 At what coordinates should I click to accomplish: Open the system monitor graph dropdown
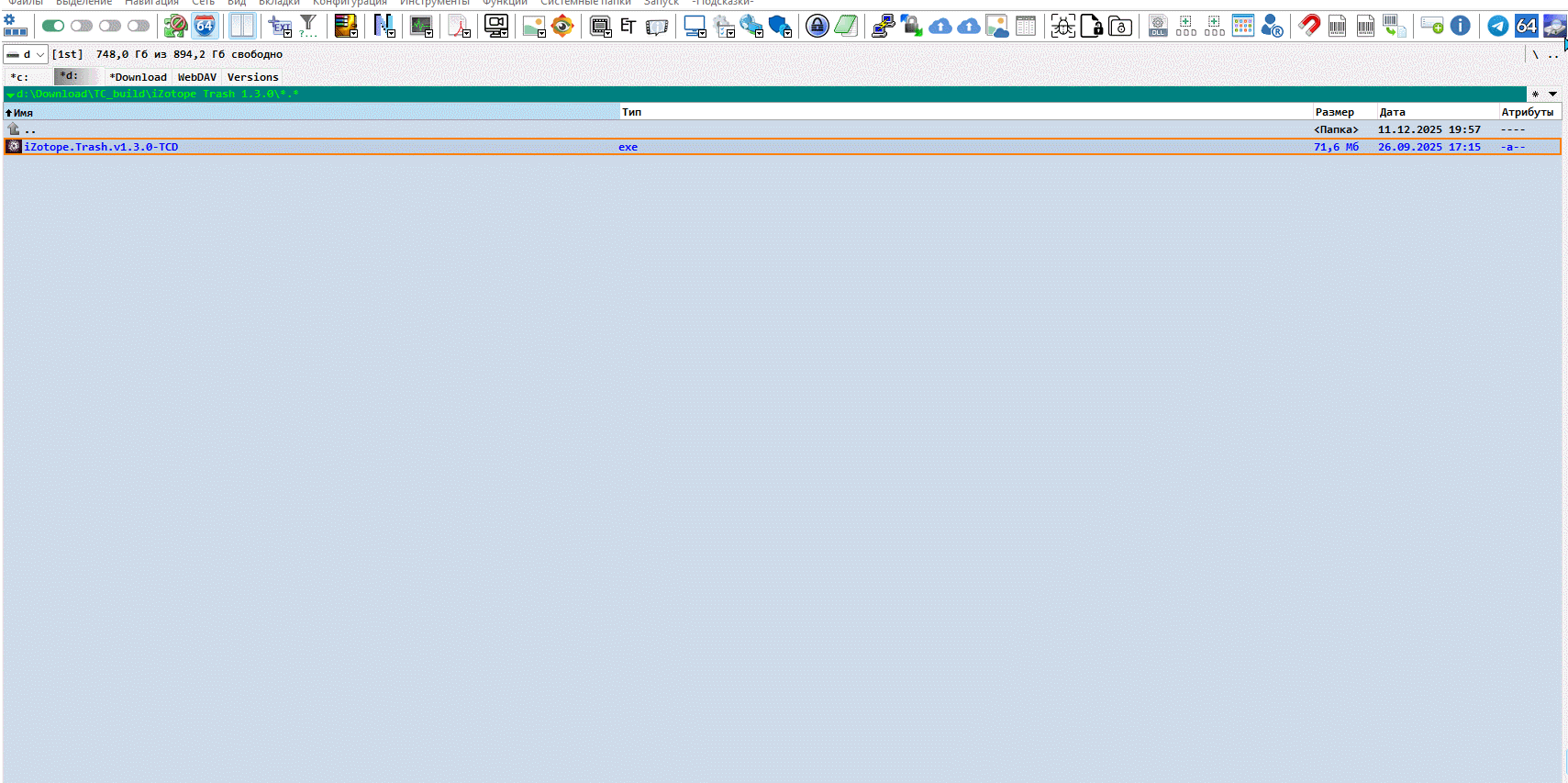click(422, 27)
